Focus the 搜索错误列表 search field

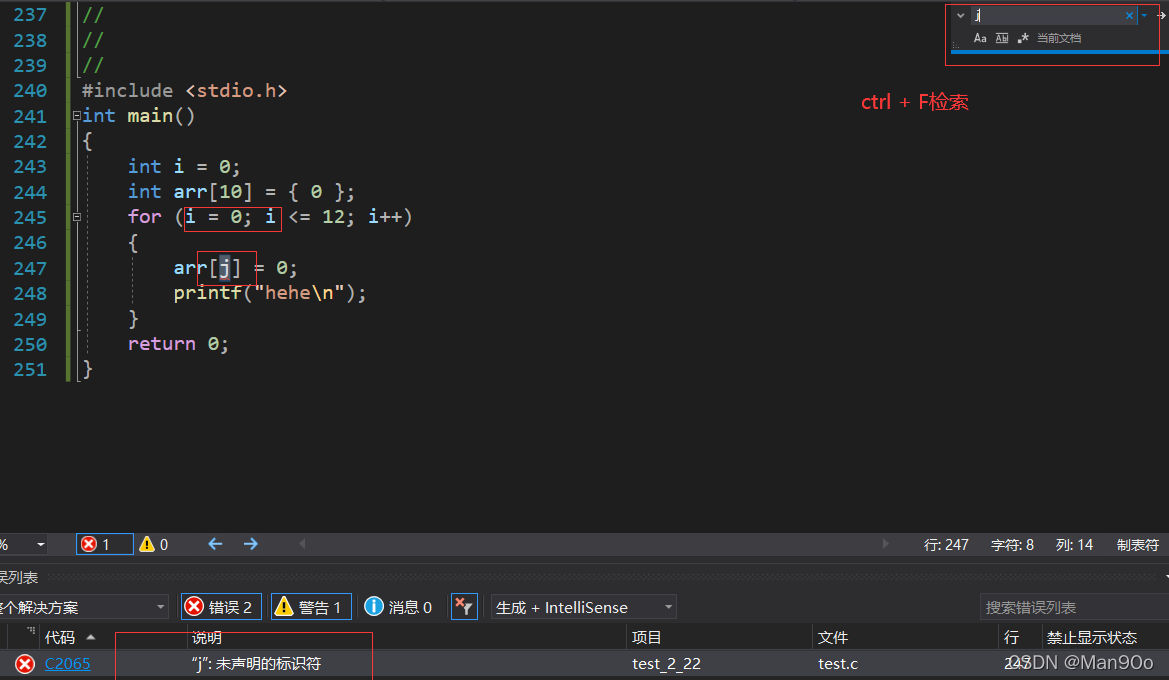pos(1074,607)
